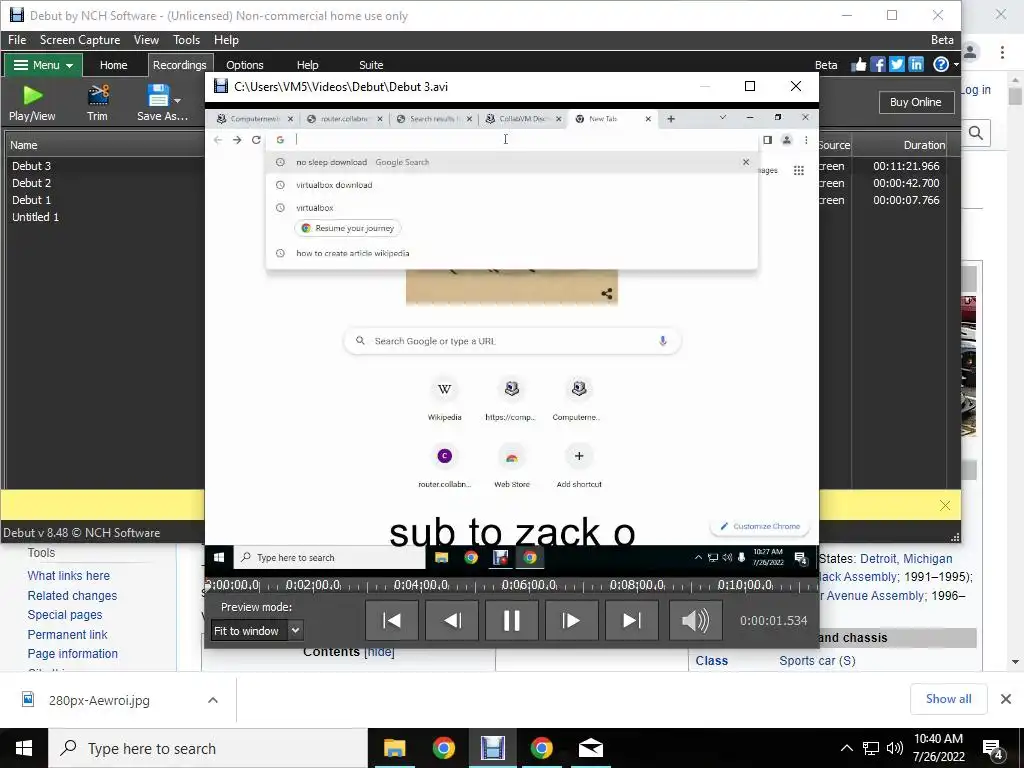Screen dimensions: 1024x768
Task: Click the Sports car (S) link
Action: tap(817, 661)
